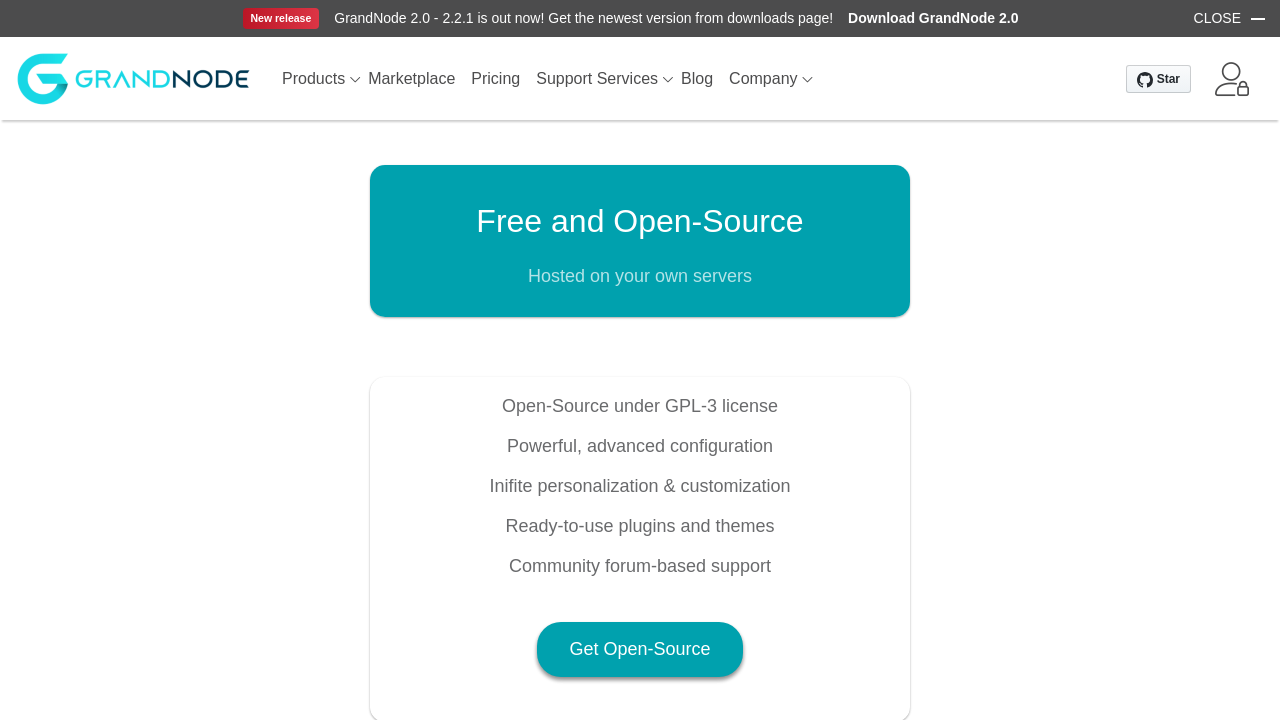Click the Ready-to-use plugins and themes line

[640, 526]
